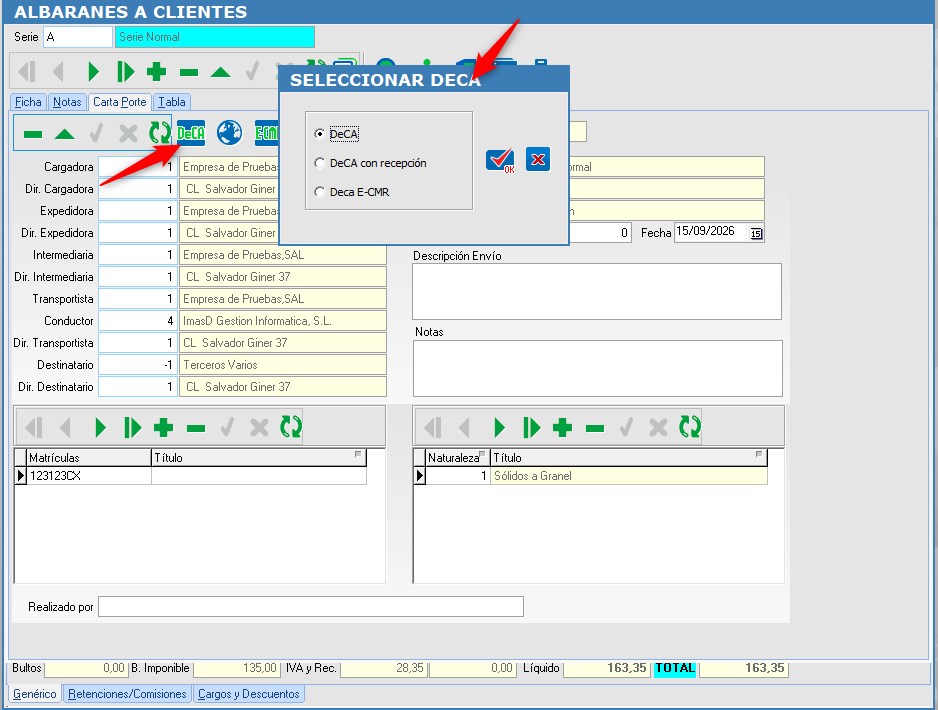The height and width of the screenshot is (710, 938).
Task: Add a Matrículas row with plus icon
Action: pos(163,428)
